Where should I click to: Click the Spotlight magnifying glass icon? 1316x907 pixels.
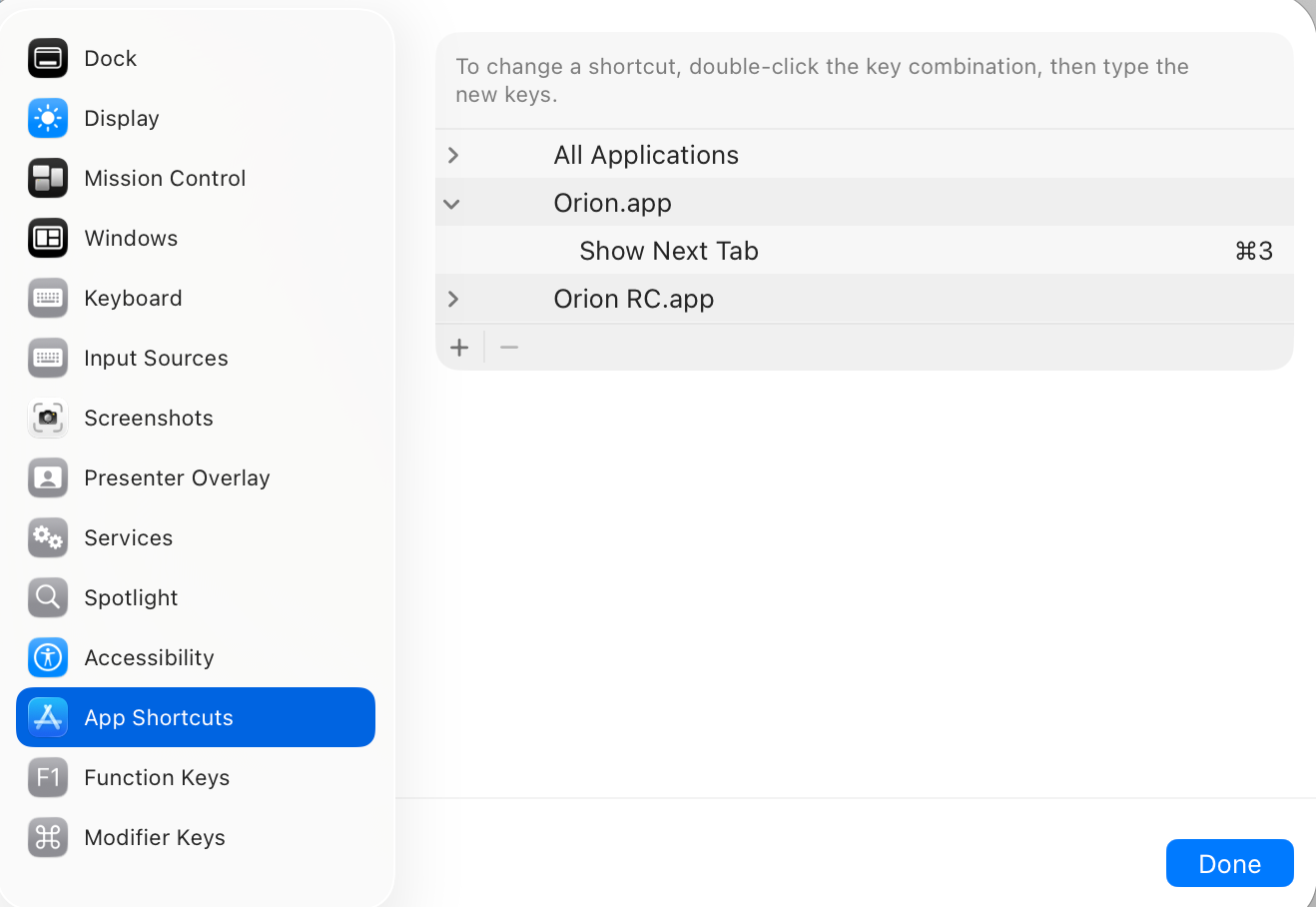[x=48, y=598]
